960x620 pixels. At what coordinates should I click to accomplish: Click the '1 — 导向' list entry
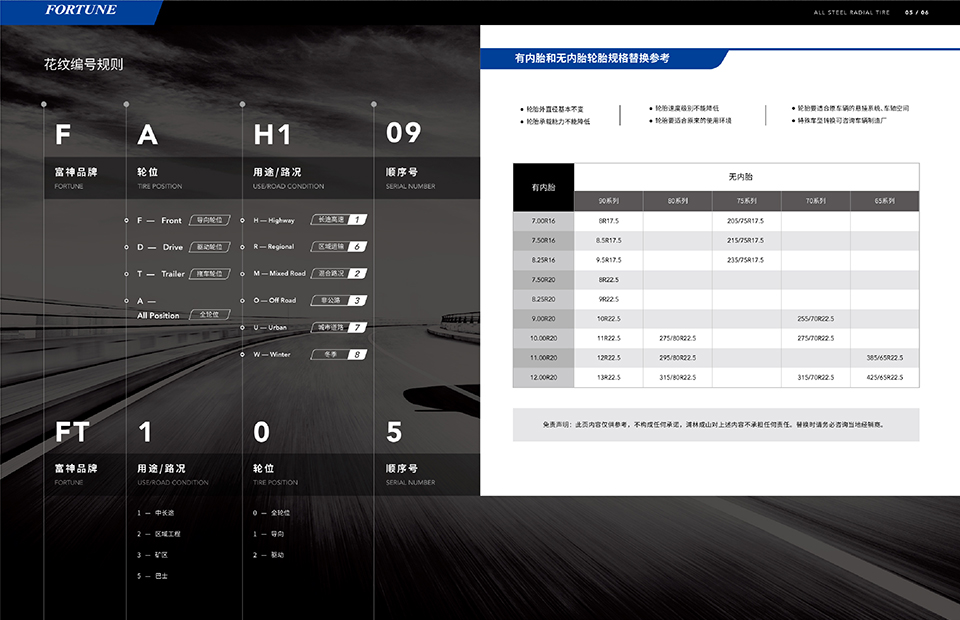[268, 534]
